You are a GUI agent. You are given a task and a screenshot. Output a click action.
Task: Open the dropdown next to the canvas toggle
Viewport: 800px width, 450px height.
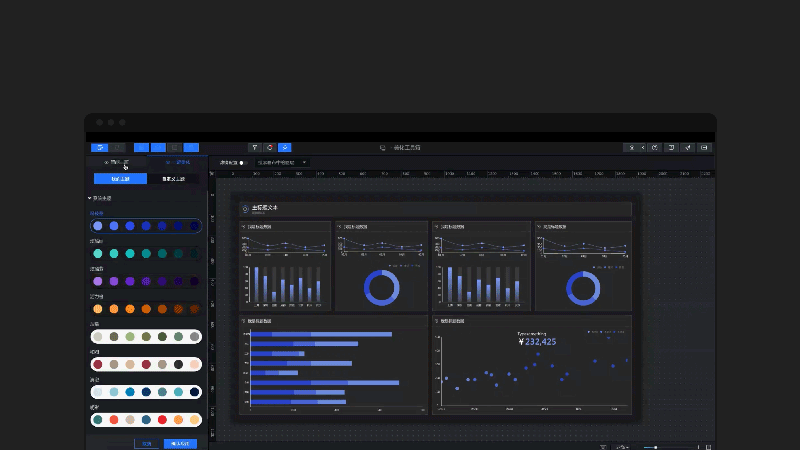click(282, 163)
